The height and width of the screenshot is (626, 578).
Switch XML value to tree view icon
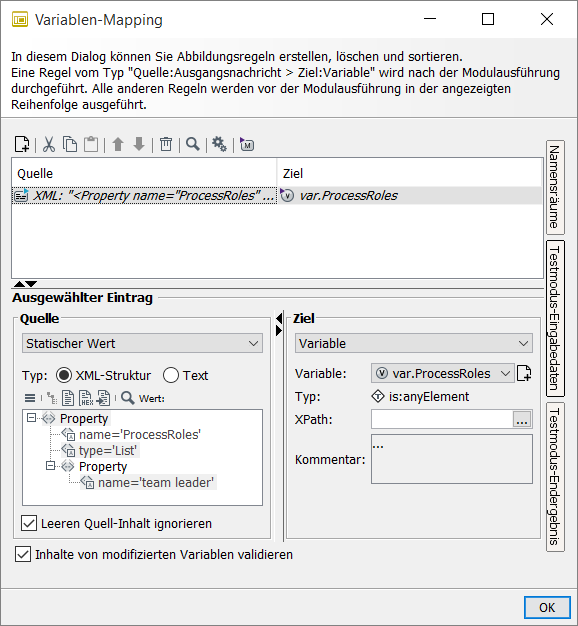coord(51,398)
